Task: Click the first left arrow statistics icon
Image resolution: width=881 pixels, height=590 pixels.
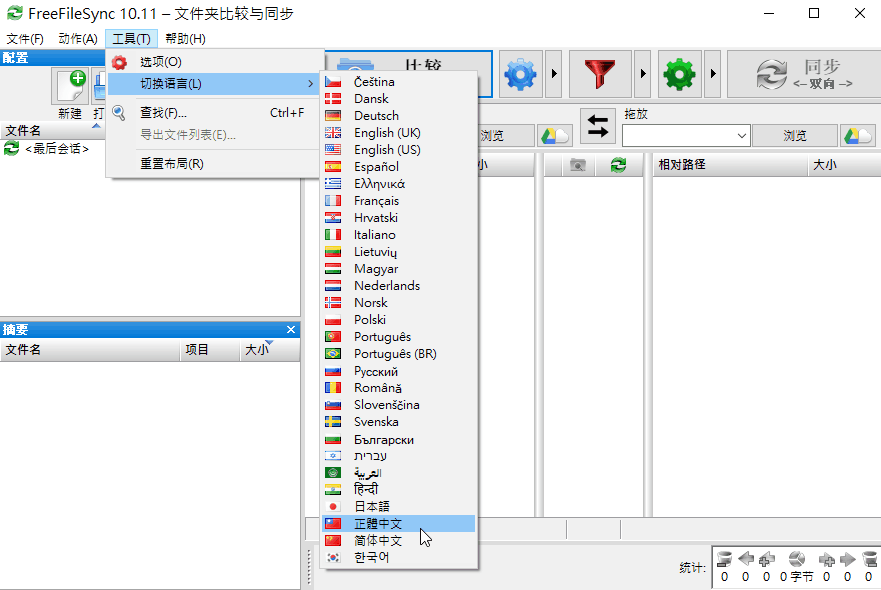Action: (x=746, y=559)
